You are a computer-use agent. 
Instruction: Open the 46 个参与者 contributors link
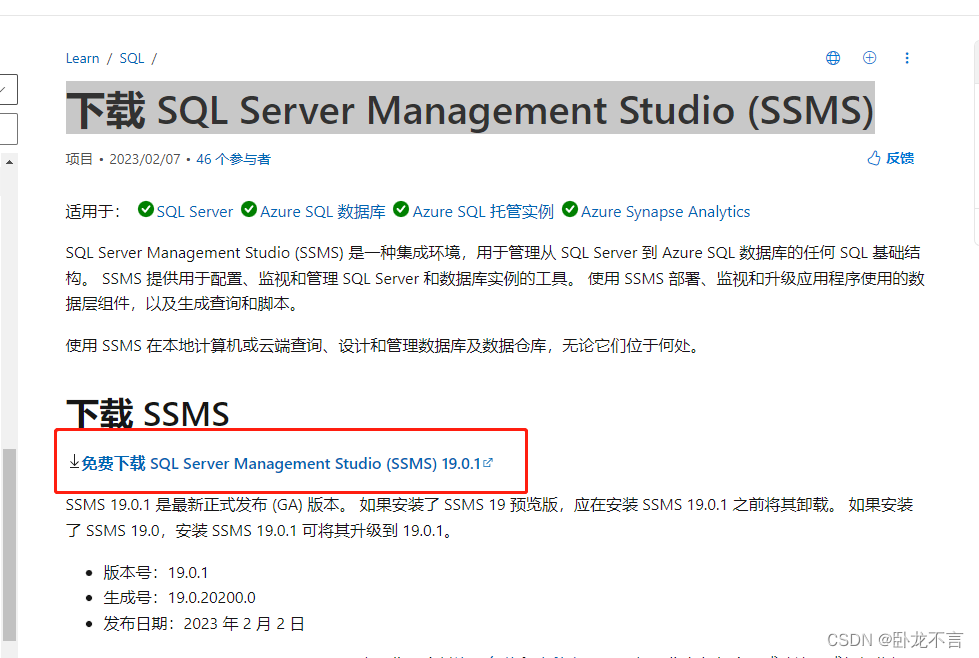[x=233, y=159]
